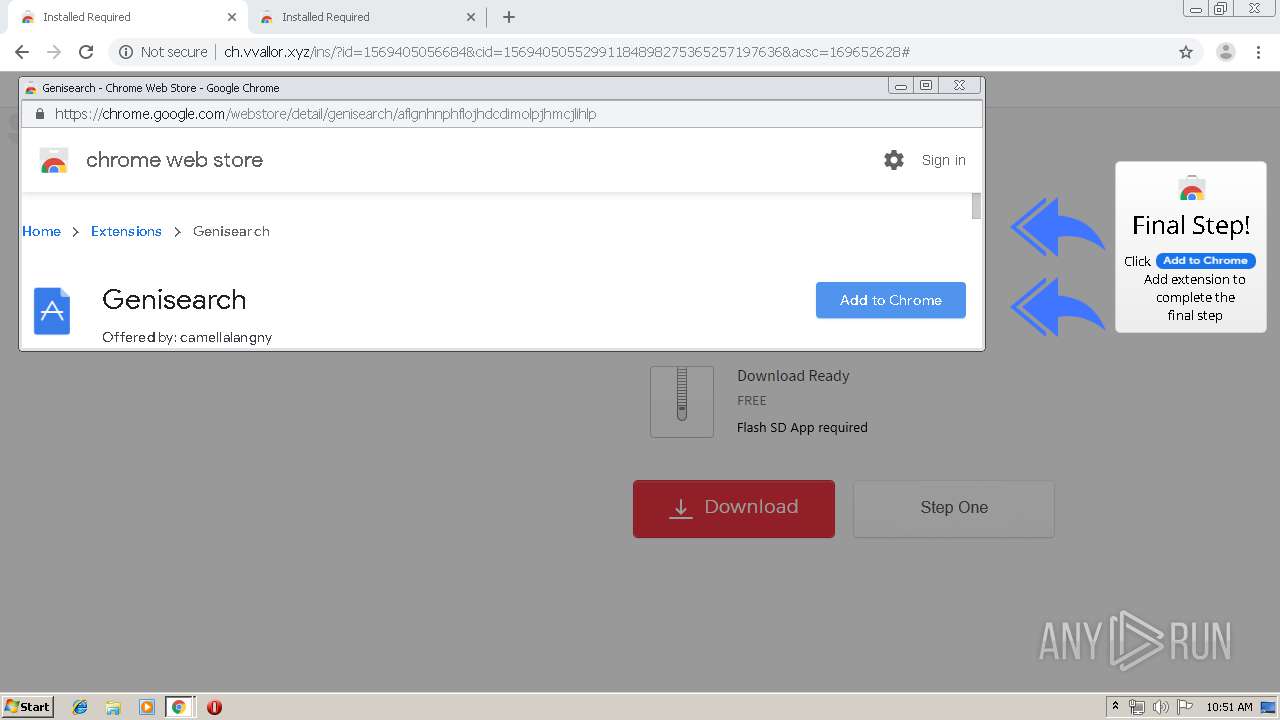1280x720 pixels.
Task: Click Sign in on Chrome Web Store
Action: 943,160
